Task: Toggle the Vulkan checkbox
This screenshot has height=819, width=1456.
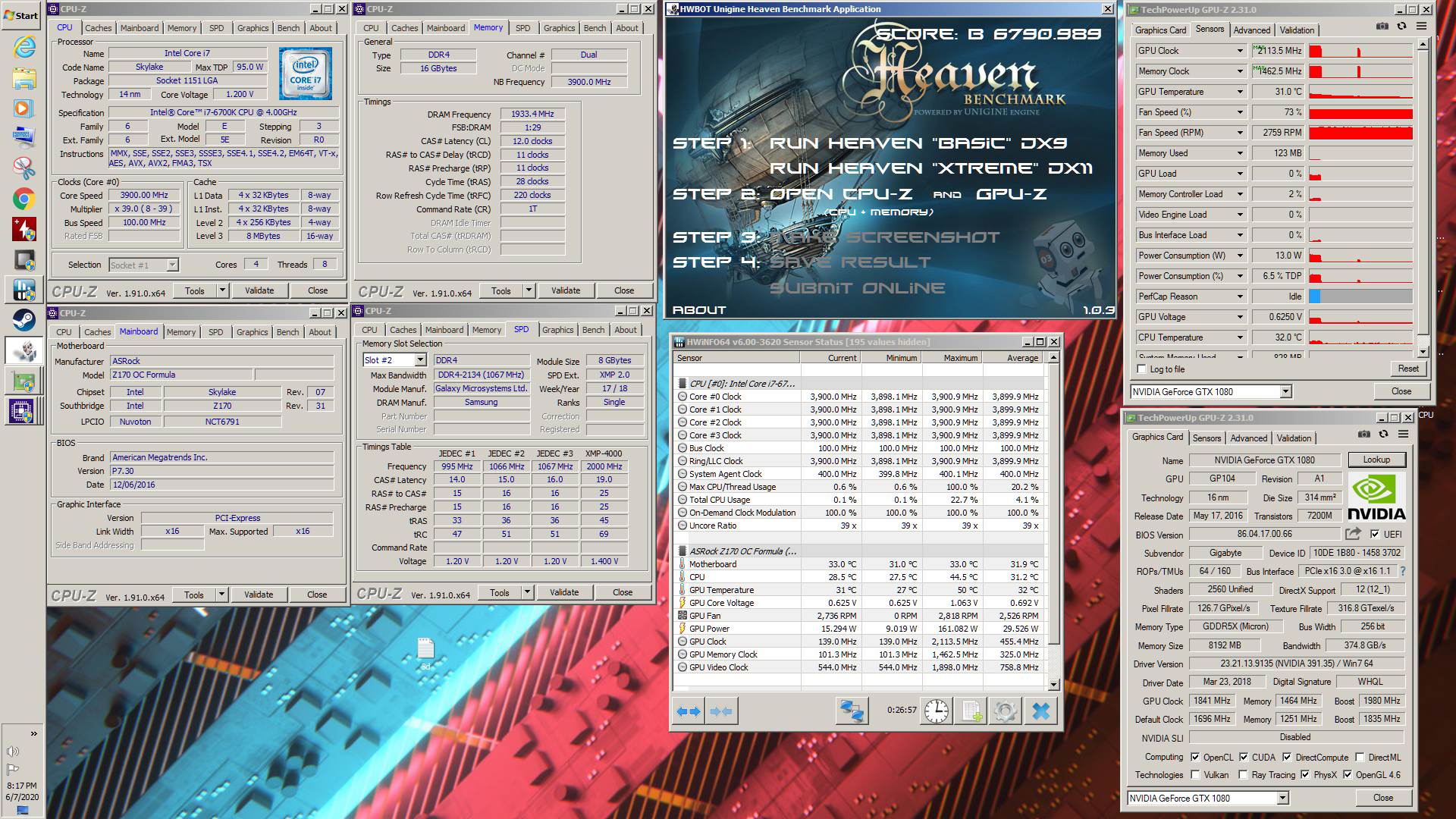Action: (x=1195, y=774)
